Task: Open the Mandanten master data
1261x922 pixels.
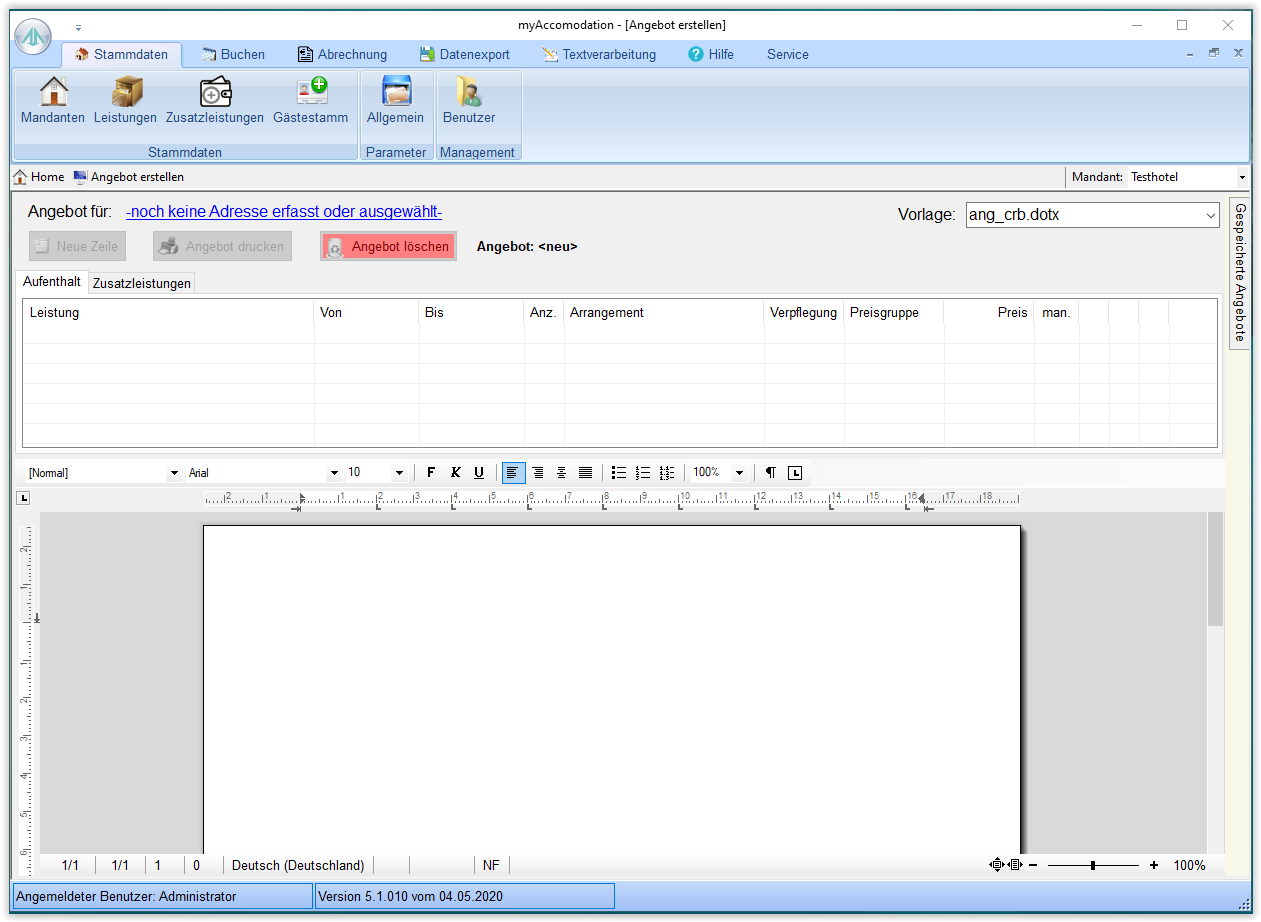Action: click(x=53, y=101)
